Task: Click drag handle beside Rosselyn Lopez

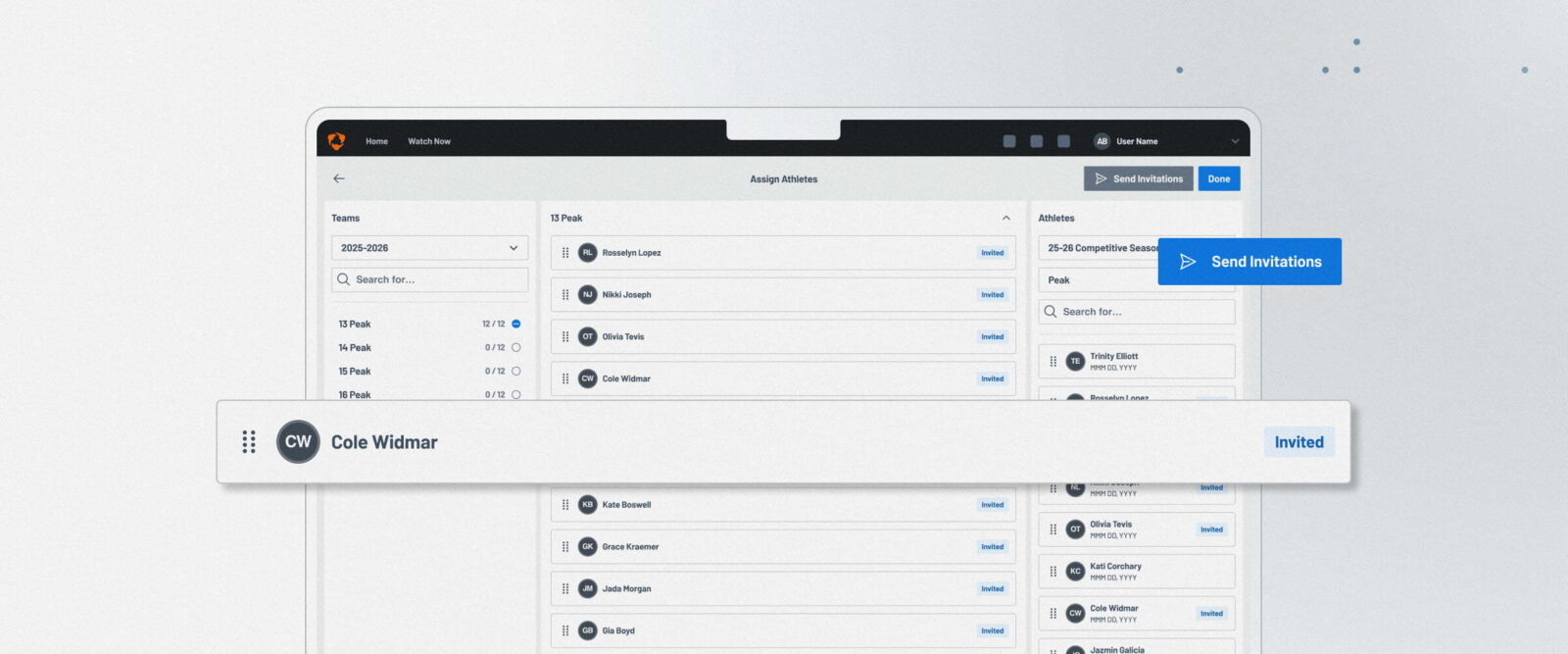Action: pos(565,253)
